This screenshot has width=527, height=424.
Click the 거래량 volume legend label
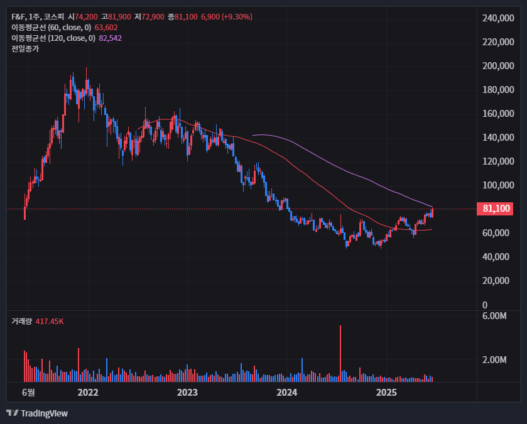22,322
